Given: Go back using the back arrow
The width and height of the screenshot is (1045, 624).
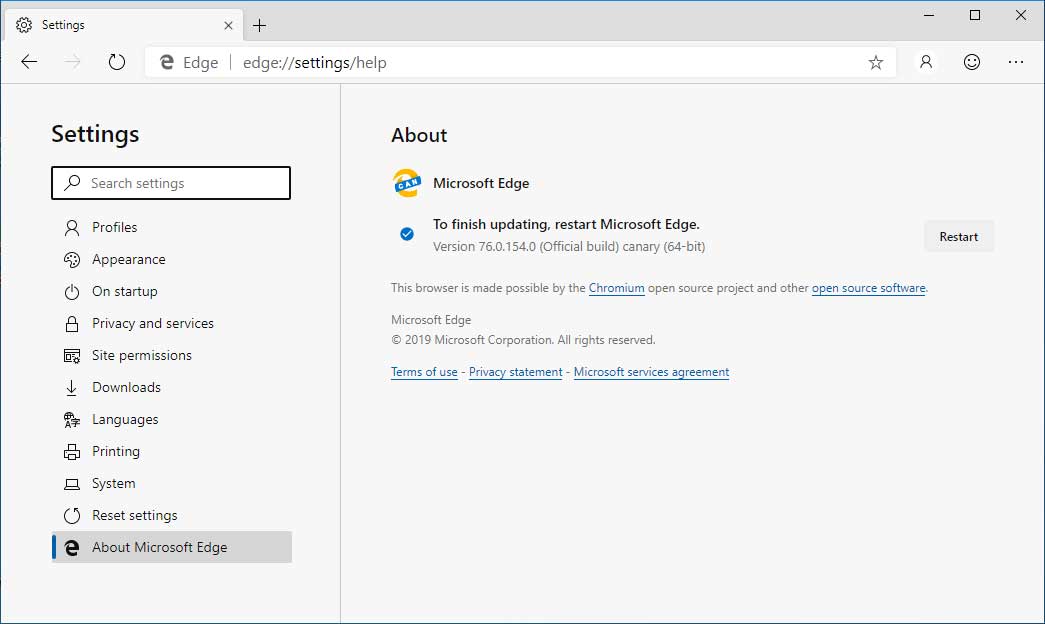Looking at the screenshot, I should click(x=29, y=62).
